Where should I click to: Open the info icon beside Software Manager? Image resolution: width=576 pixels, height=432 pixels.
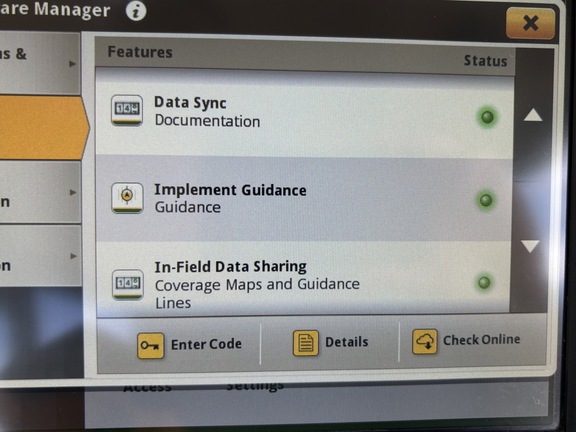pos(136,11)
